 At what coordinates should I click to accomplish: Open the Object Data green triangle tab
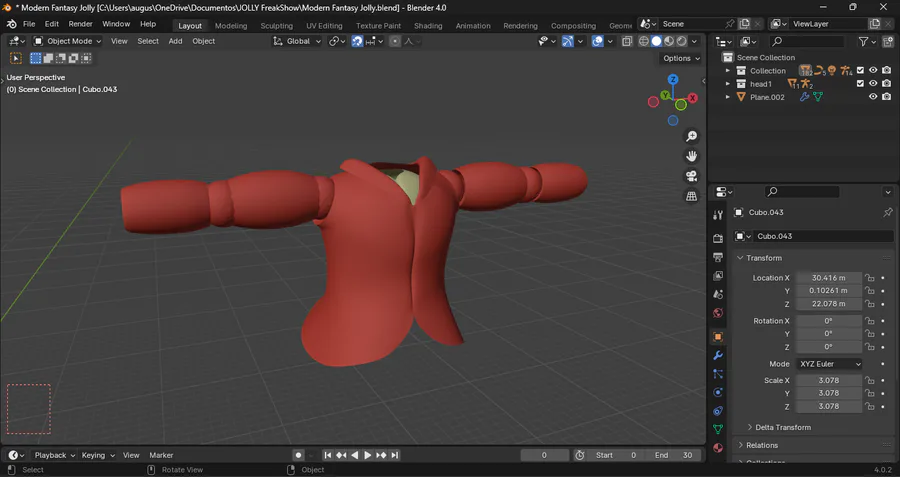(x=718, y=429)
